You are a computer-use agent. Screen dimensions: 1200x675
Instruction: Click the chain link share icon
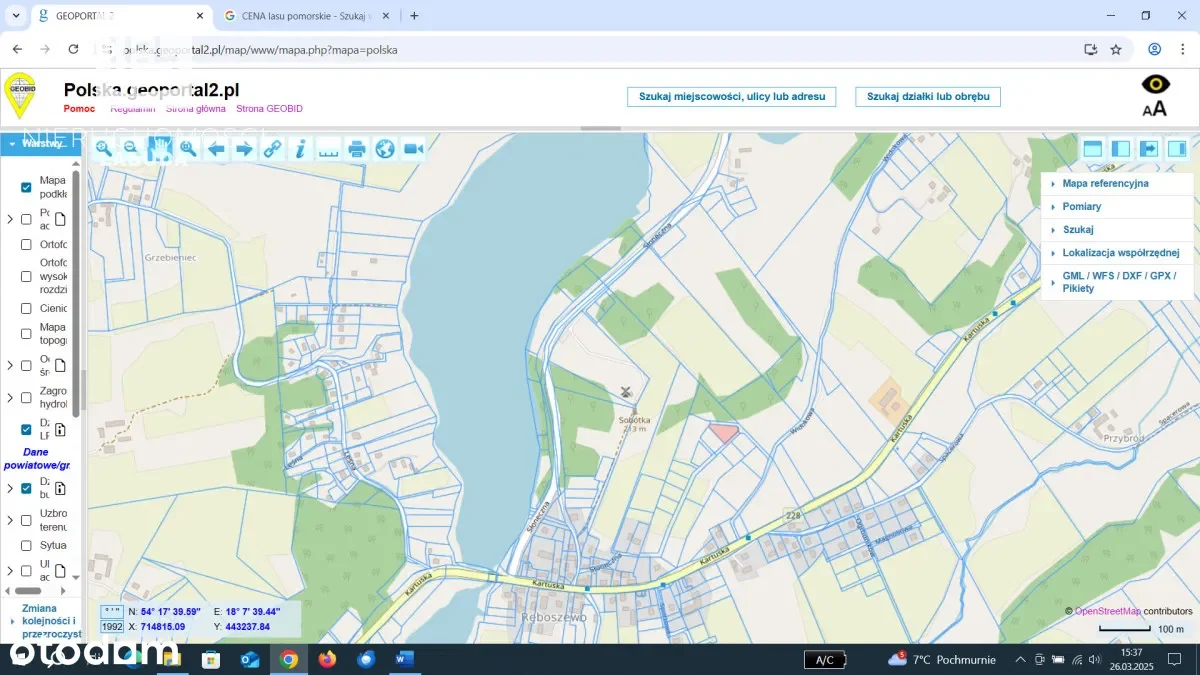click(272, 149)
